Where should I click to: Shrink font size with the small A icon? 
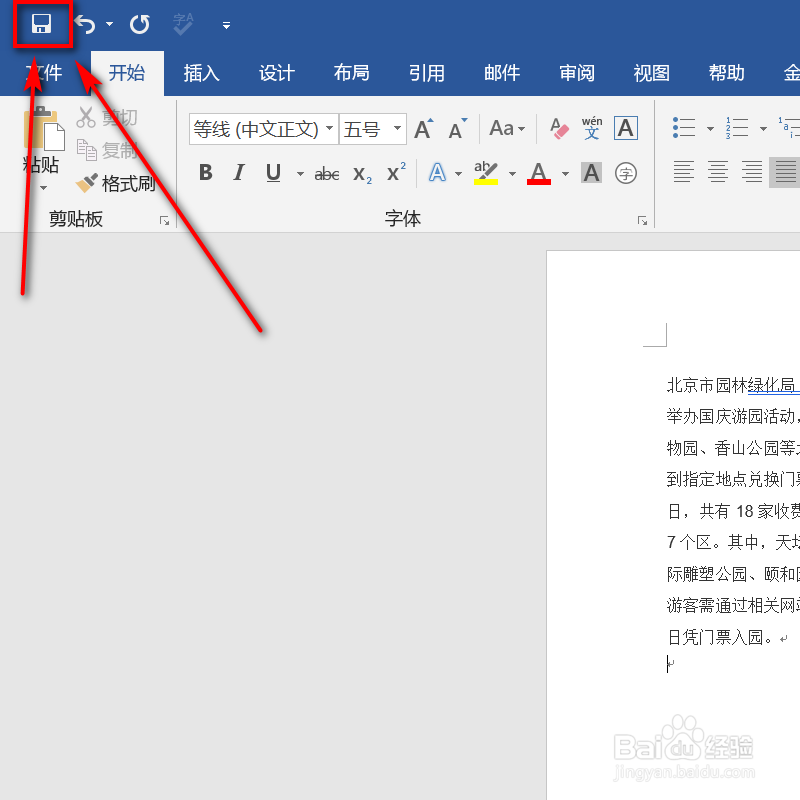click(x=457, y=128)
